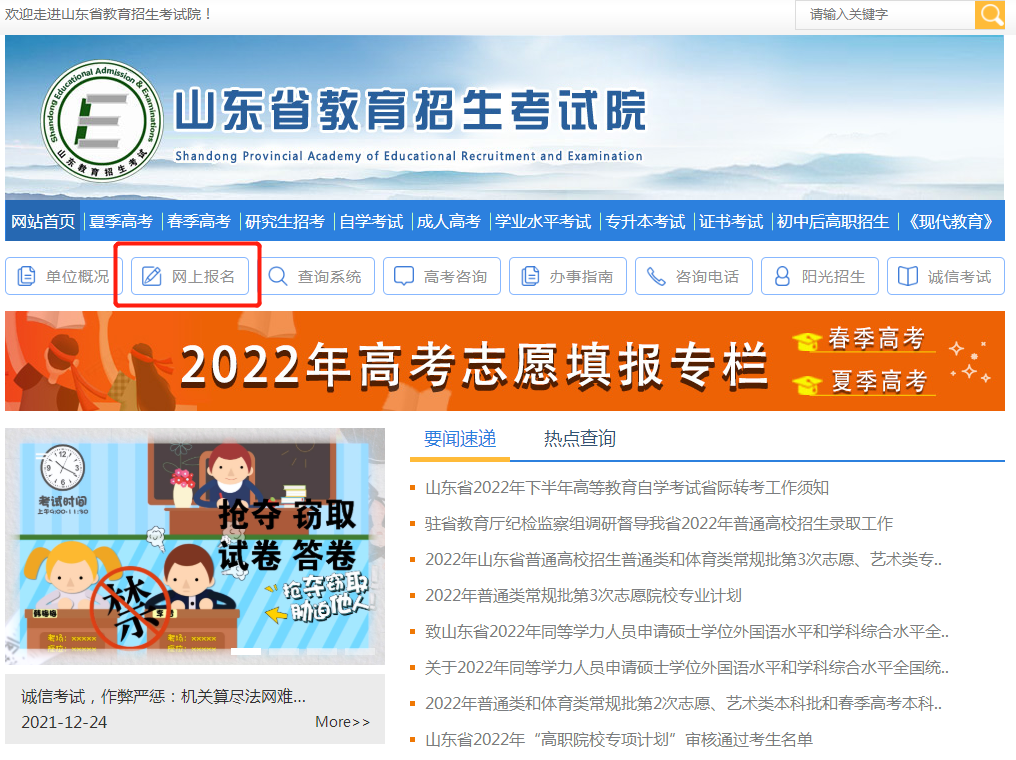Click the orange search magnifier button
This screenshot has height=760, width=1016.
coord(990,15)
